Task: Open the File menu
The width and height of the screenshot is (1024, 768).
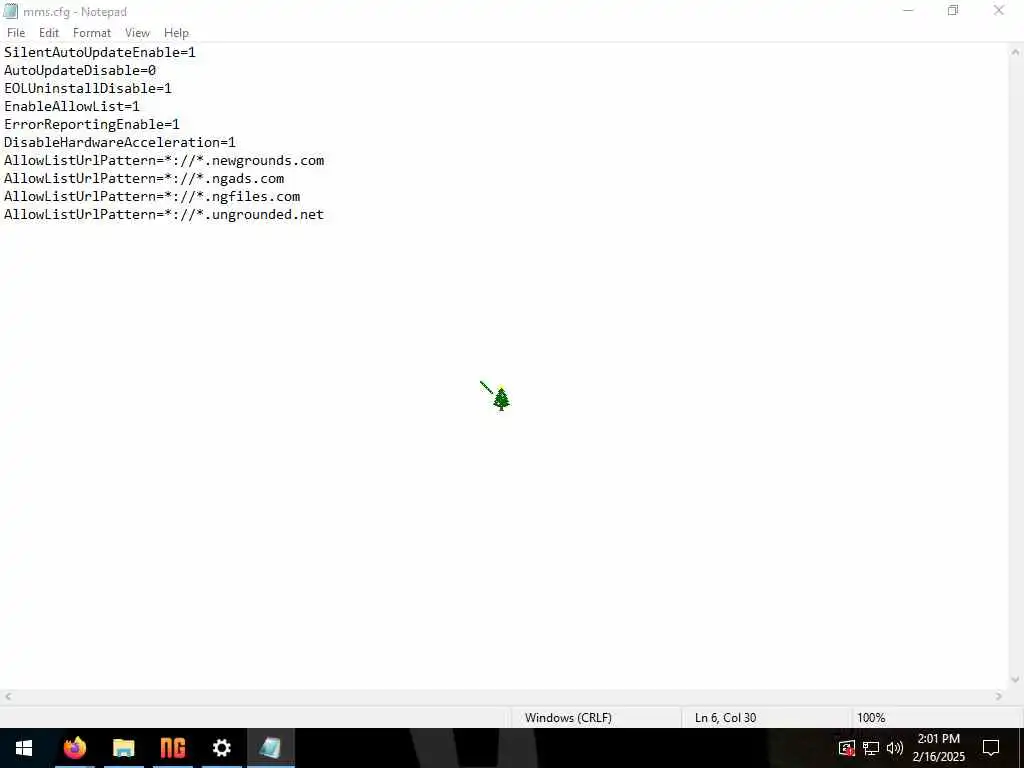Action: [x=16, y=33]
